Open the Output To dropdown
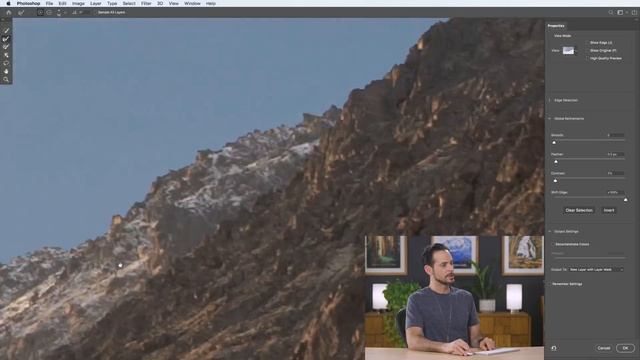640x360 pixels. click(596, 269)
